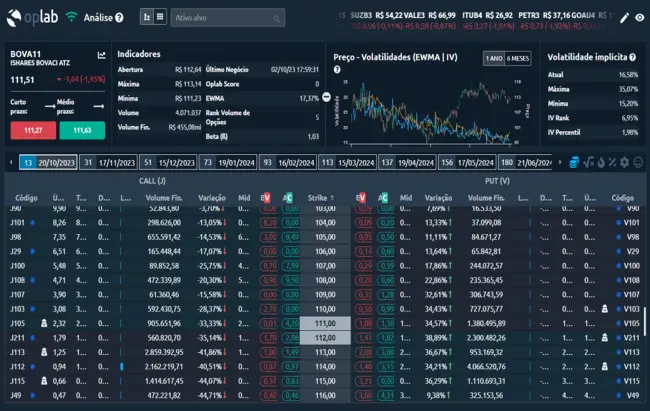Go to next expiration dates arrow
This screenshot has height=411, width=650.
click(x=560, y=162)
